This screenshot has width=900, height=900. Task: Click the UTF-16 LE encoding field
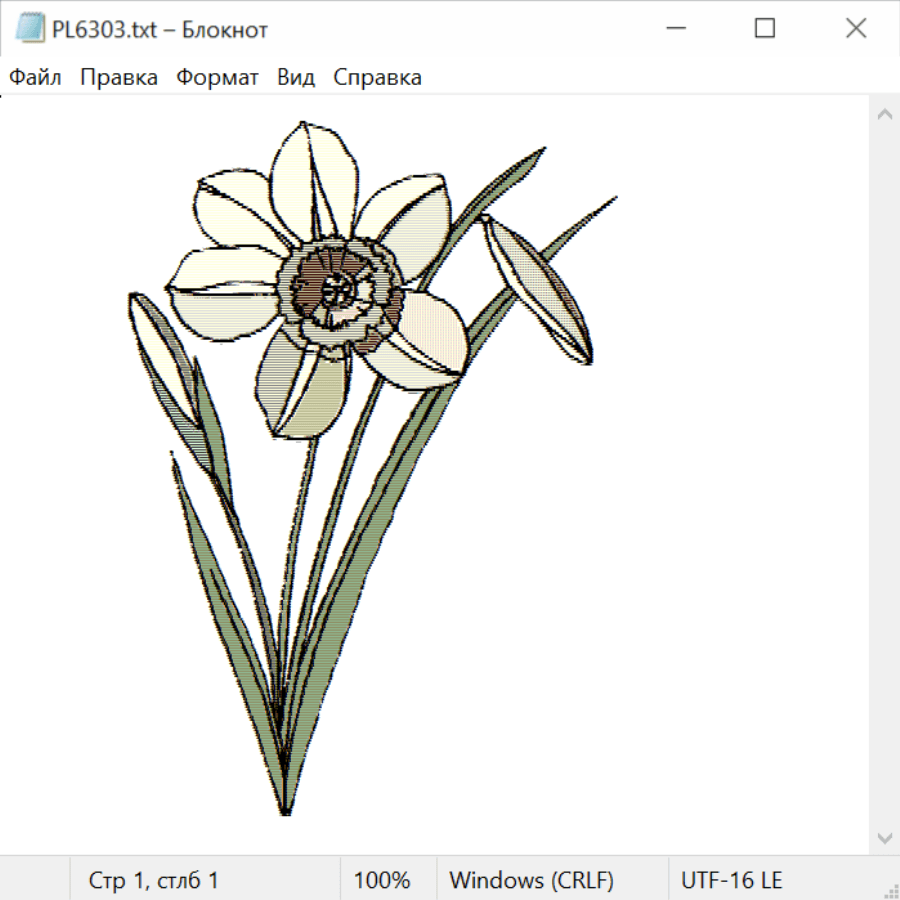(x=731, y=880)
